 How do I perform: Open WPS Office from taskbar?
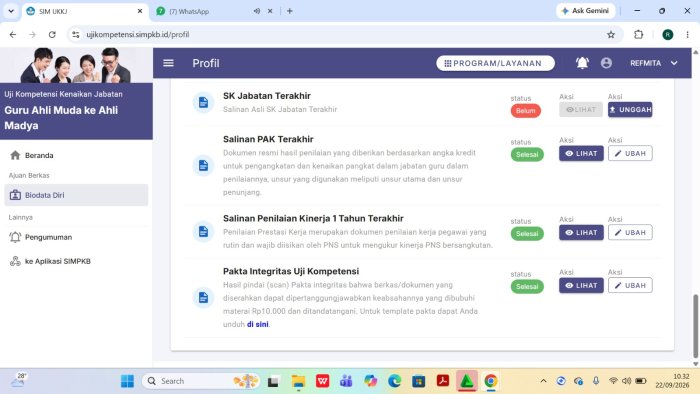[x=323, y=381]
